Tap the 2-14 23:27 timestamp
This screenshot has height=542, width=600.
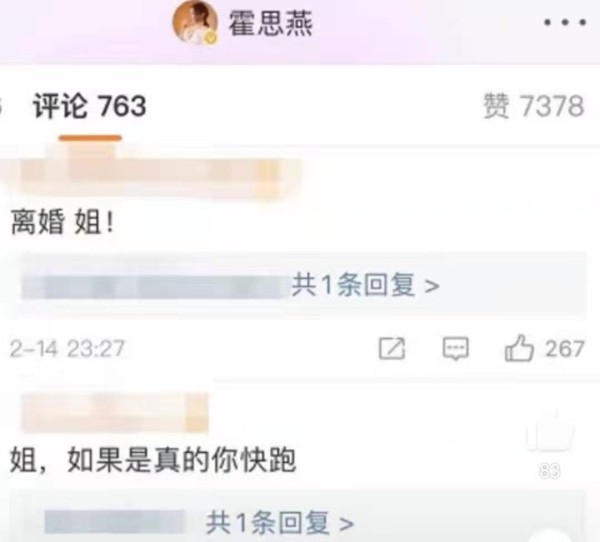pyautogui.click(x=67, y=349)
